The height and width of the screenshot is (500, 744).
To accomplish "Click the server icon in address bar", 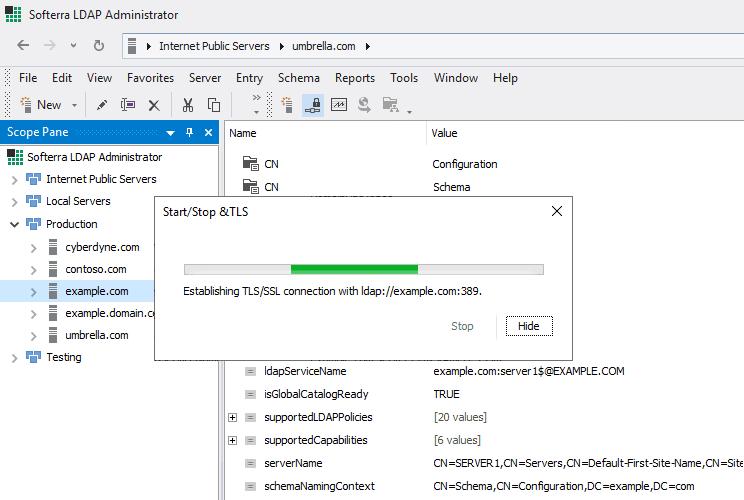I will (132, 46).
